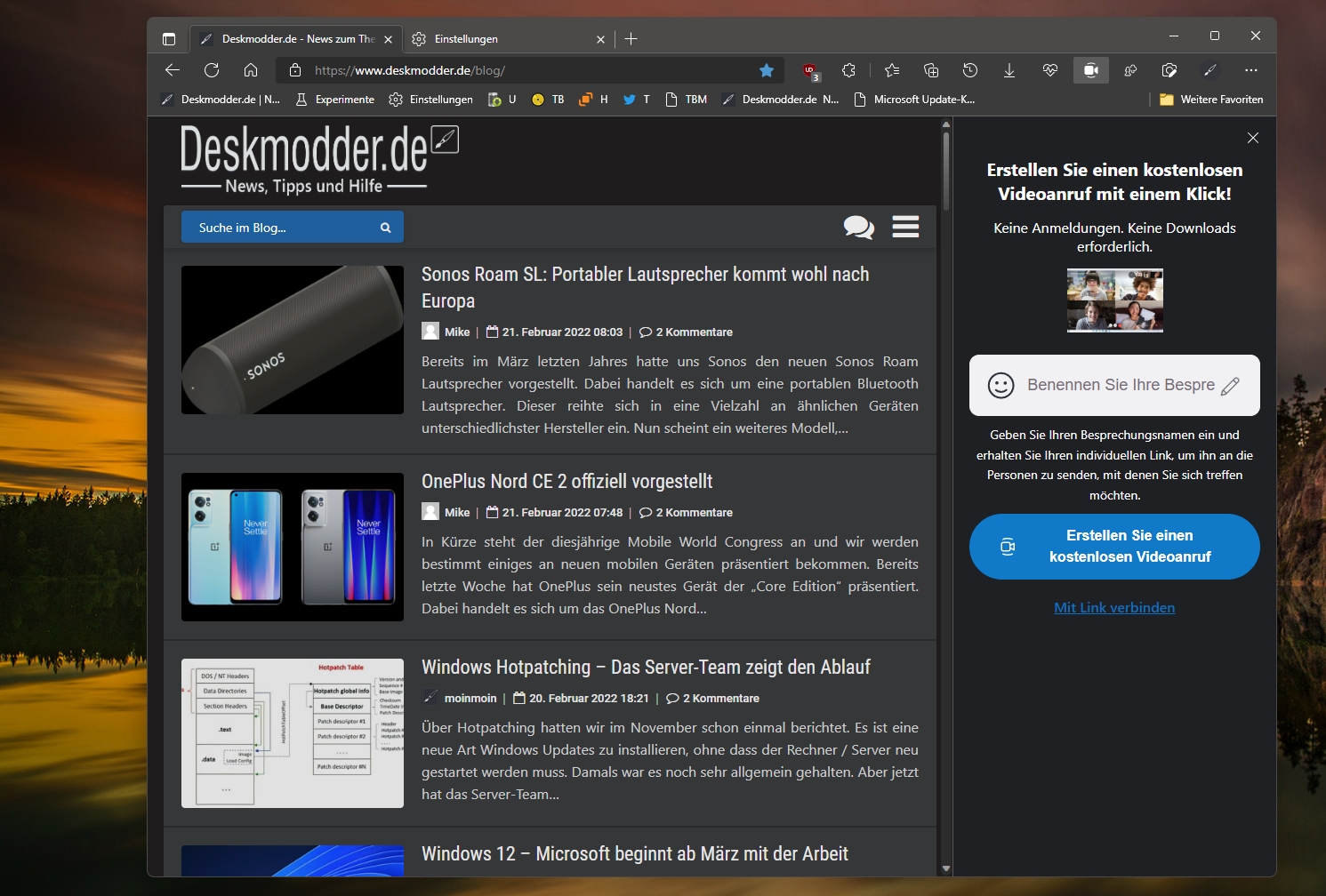Expand Weitere Favoriten folder
Screen dimensions: 1326x896
click(x=1211, y=100)
